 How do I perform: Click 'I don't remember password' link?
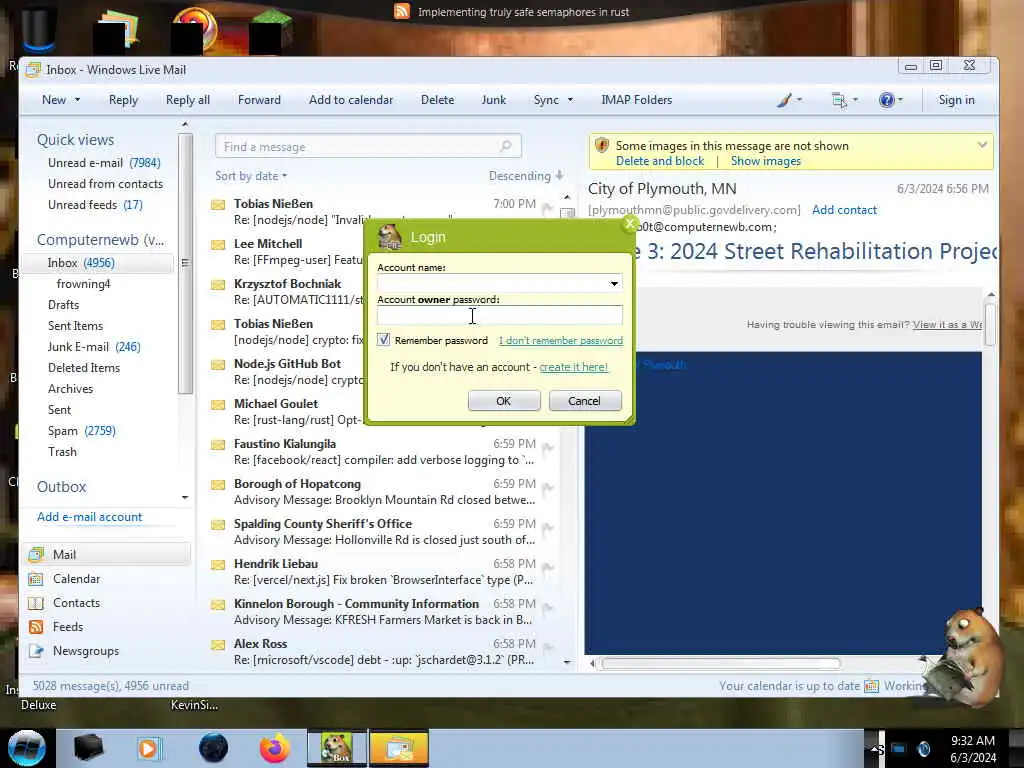560,340
